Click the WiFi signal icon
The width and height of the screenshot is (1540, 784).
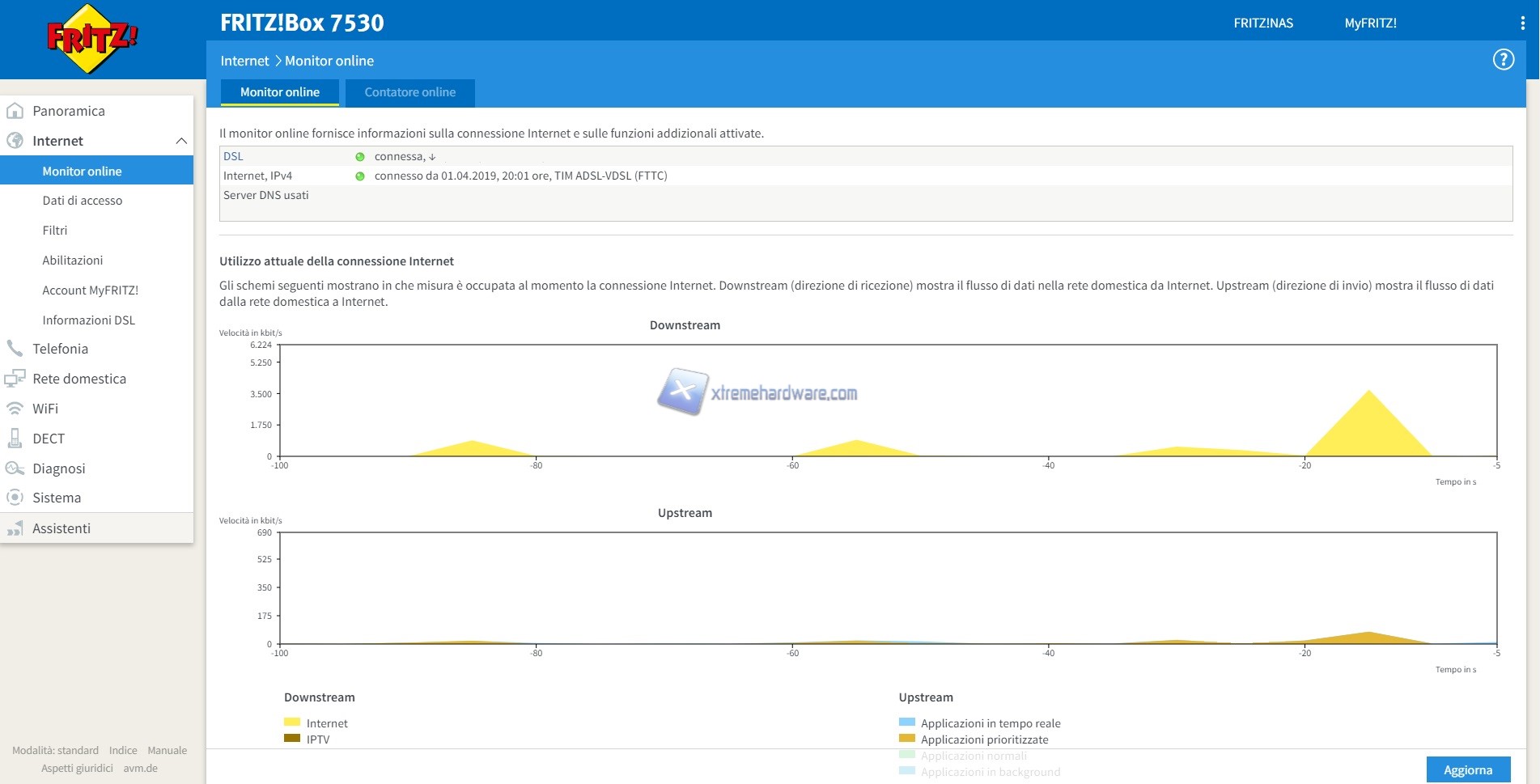(15, 409)
